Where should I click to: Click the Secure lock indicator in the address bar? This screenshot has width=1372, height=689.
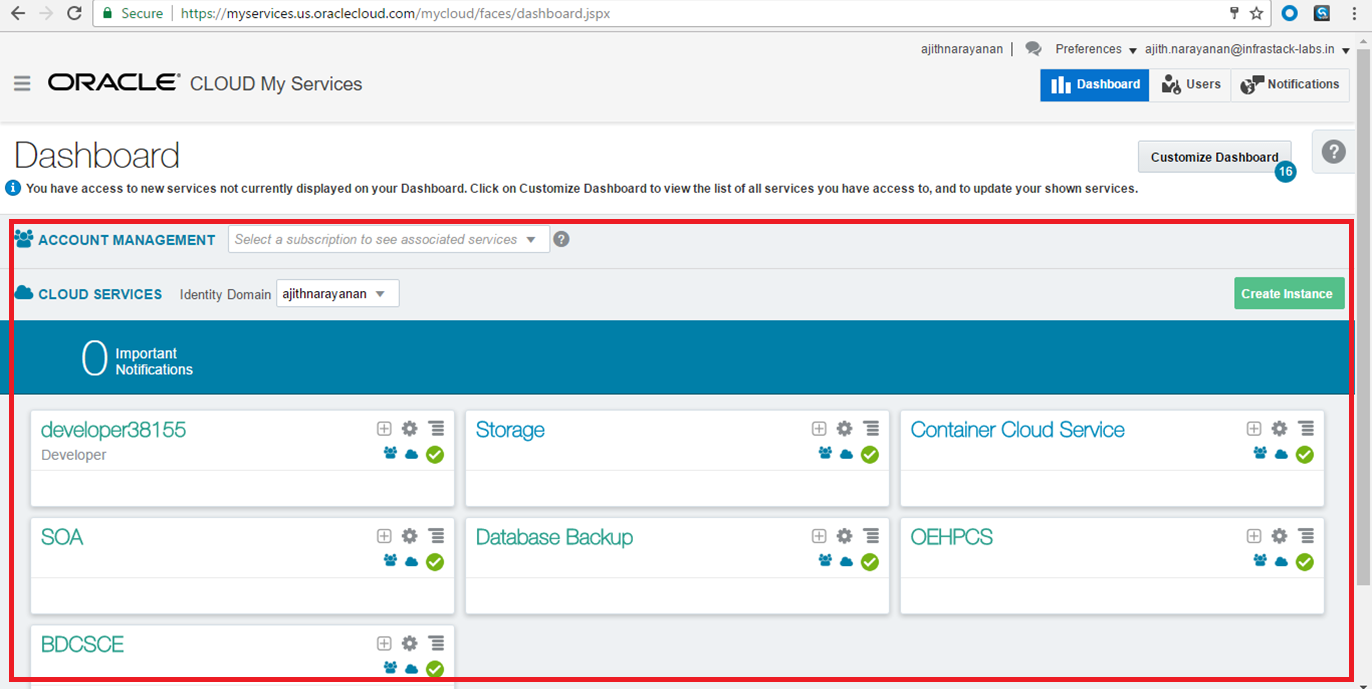[133, 14]
